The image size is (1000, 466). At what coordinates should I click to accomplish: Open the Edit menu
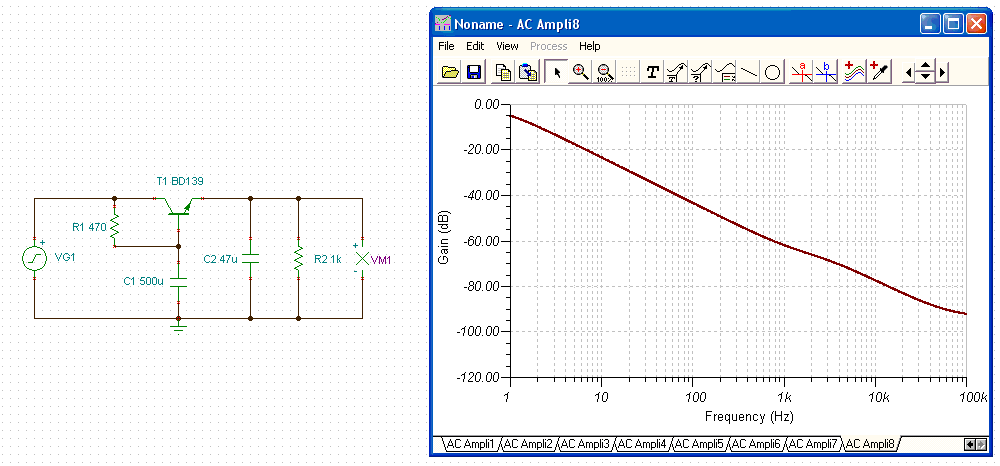(475, 46)
